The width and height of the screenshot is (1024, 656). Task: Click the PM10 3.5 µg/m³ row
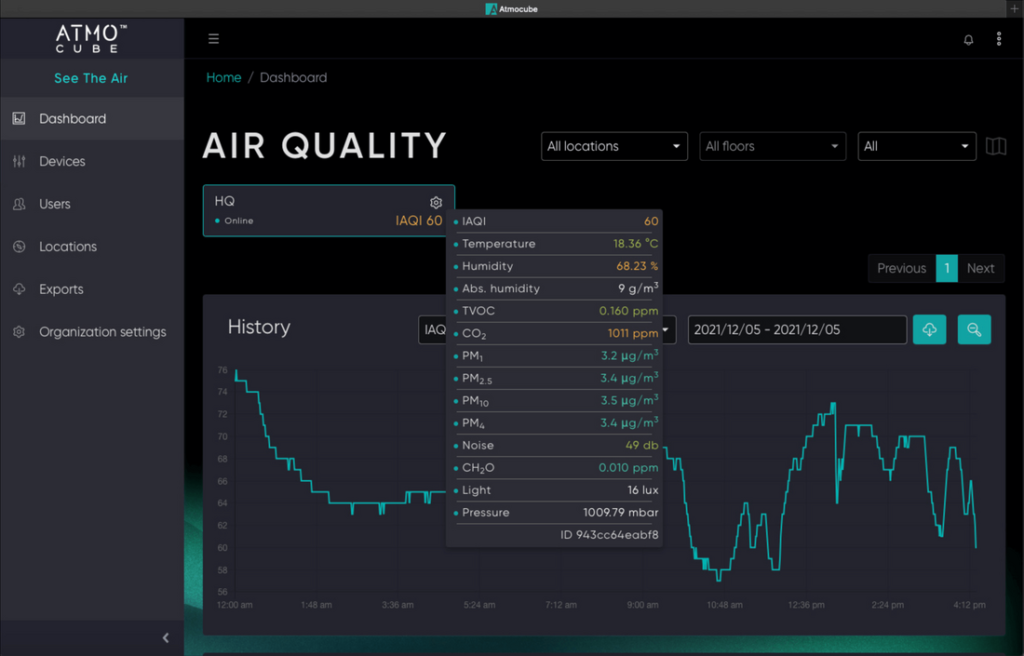pyautogui.click(x=556, y=401)
